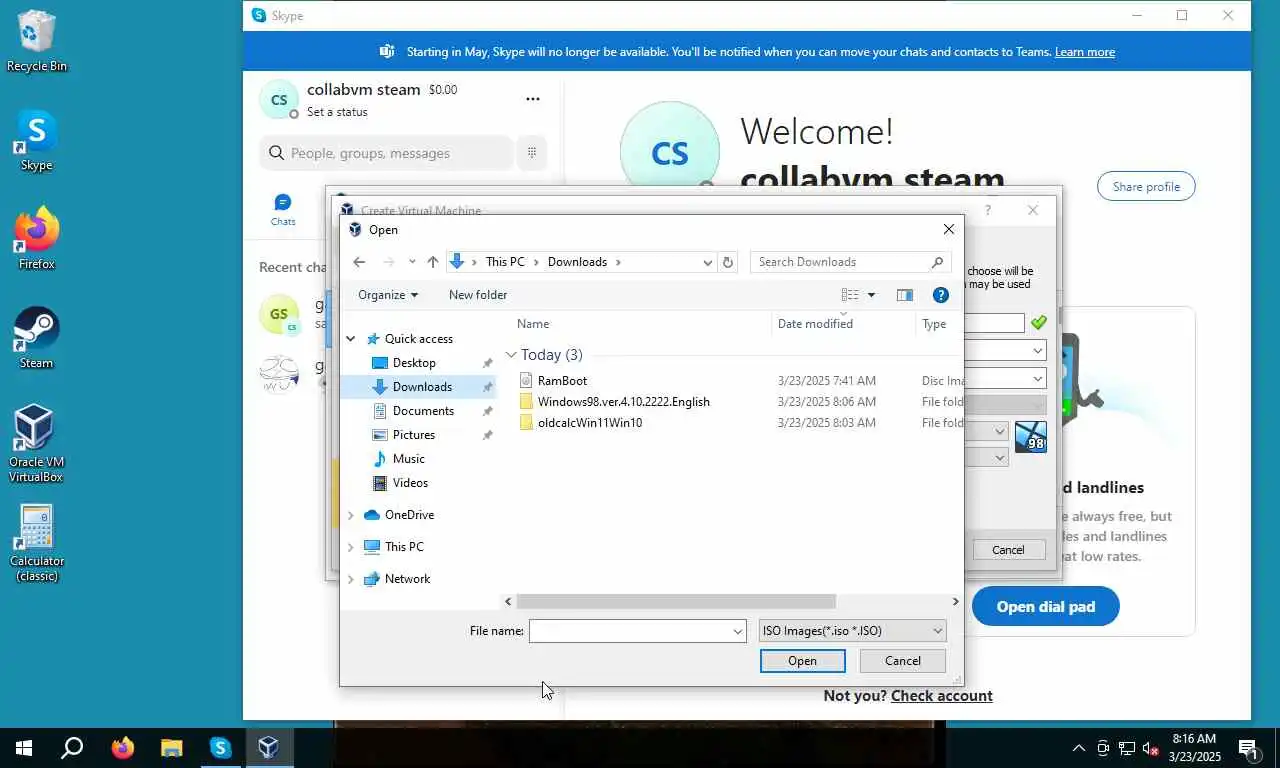The image size is (1280, 768).
Task: Open Firefox from the taskbar
Action: [123, 747]
